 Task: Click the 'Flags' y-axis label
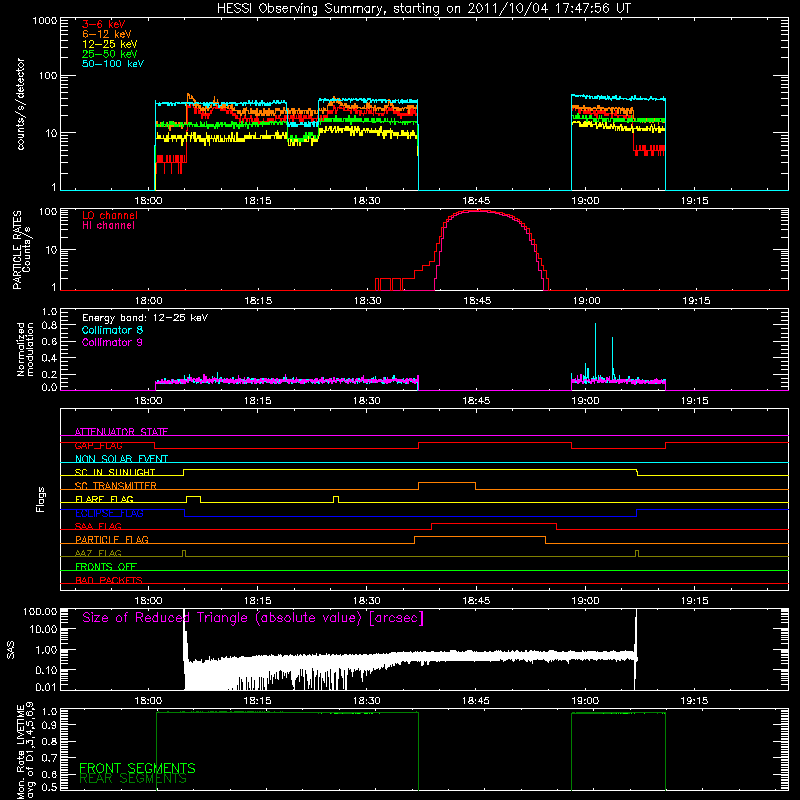click(41, 499)
